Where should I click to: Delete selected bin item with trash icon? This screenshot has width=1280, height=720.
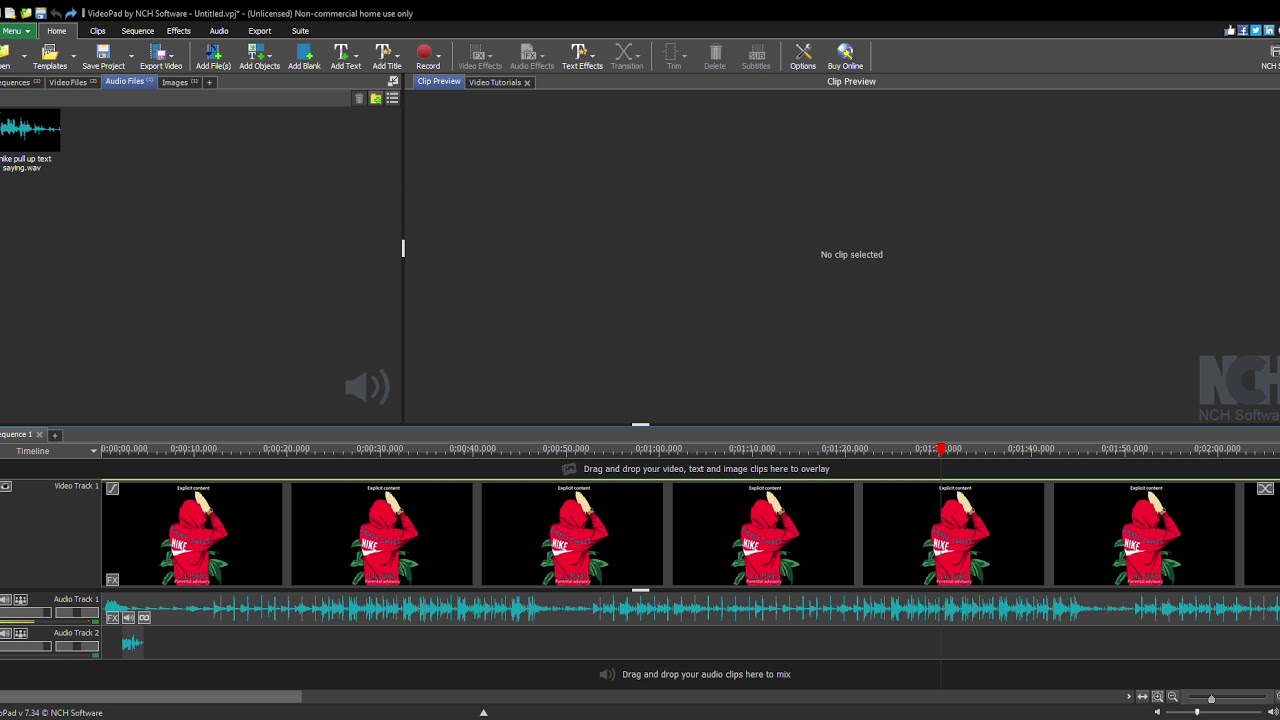point(359,98)
